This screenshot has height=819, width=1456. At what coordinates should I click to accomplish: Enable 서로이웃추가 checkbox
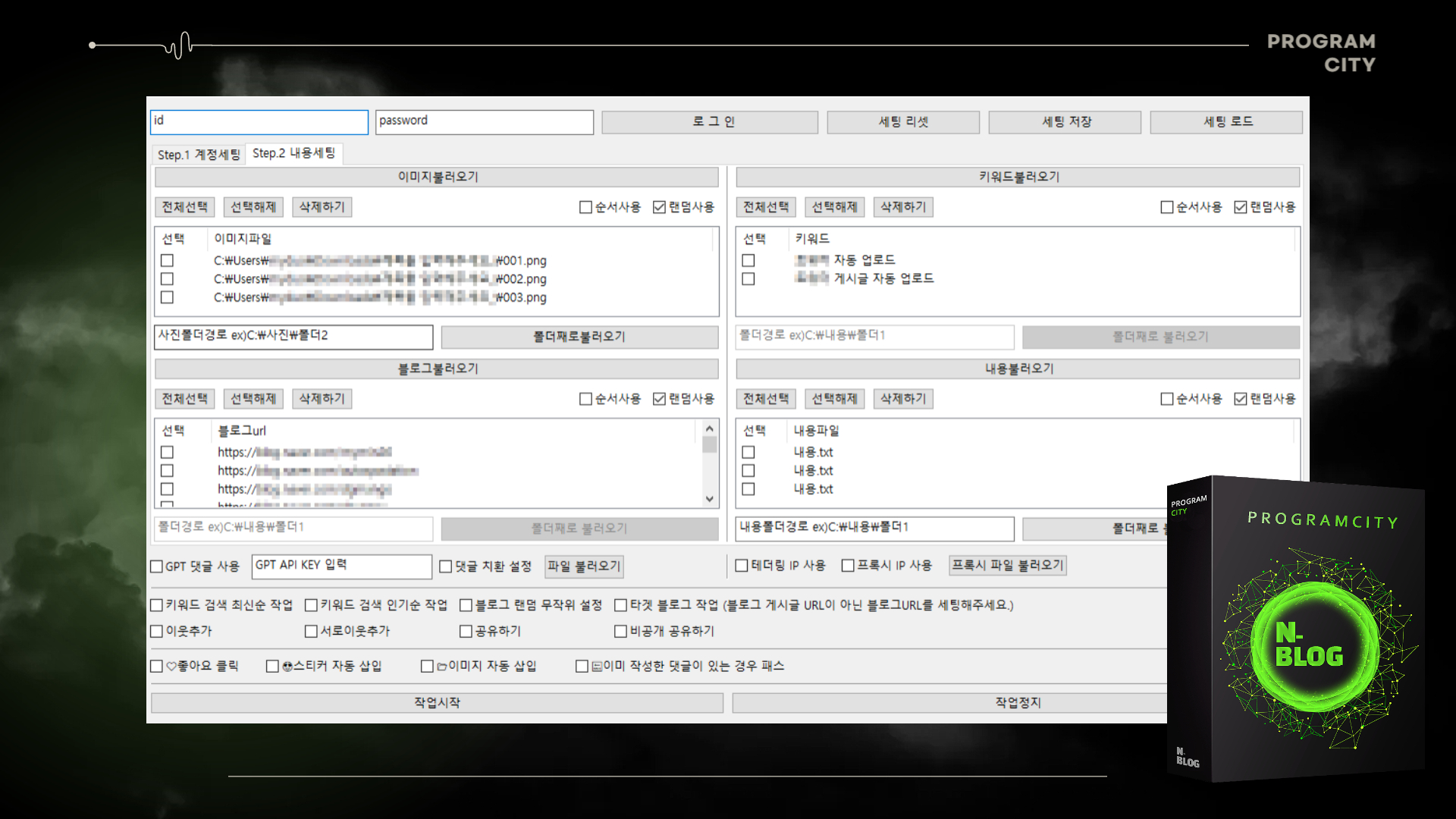click(x=347, y=631)
